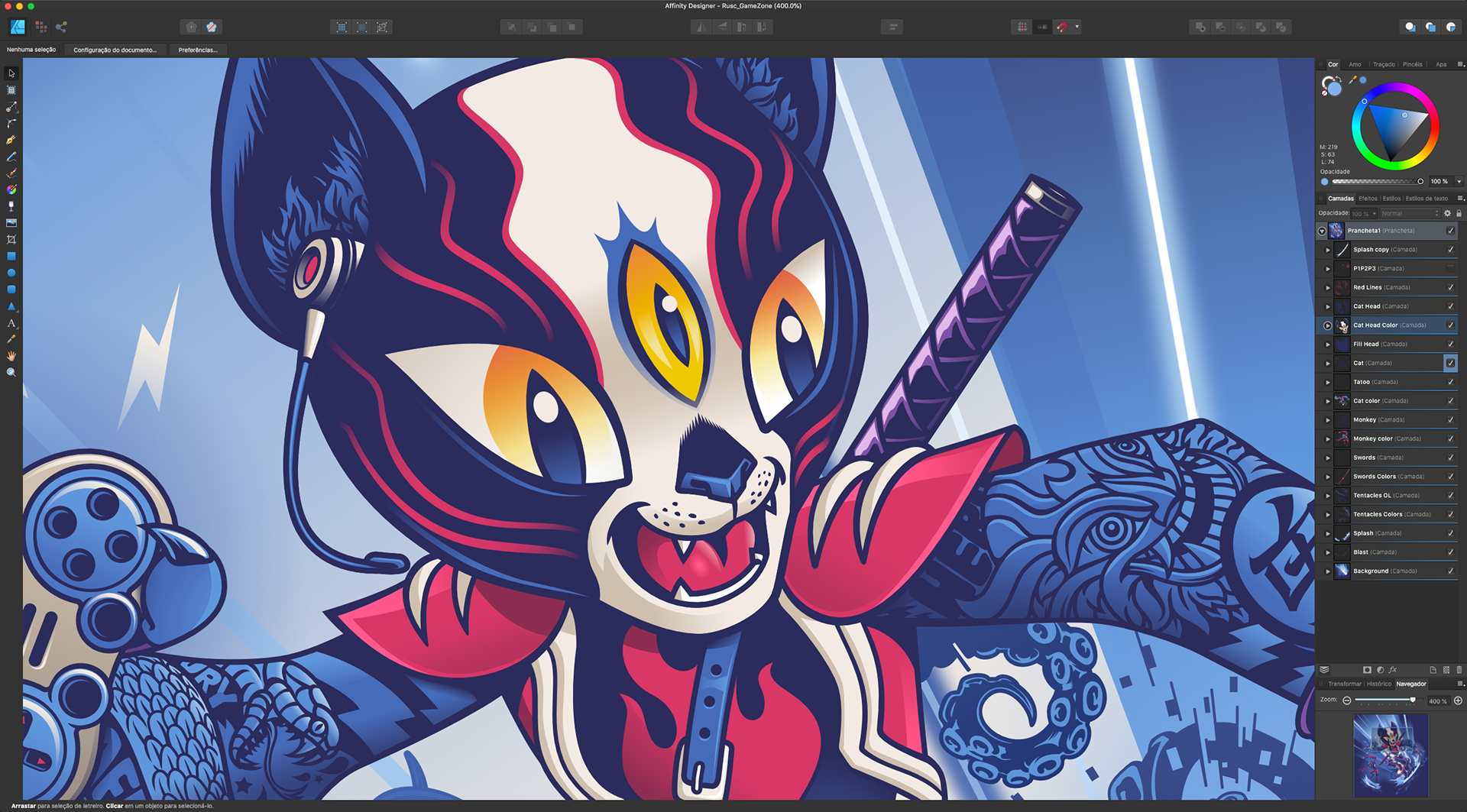Switch to the Export persona
Screen dimensions: 1467x812
coord(61,27)
